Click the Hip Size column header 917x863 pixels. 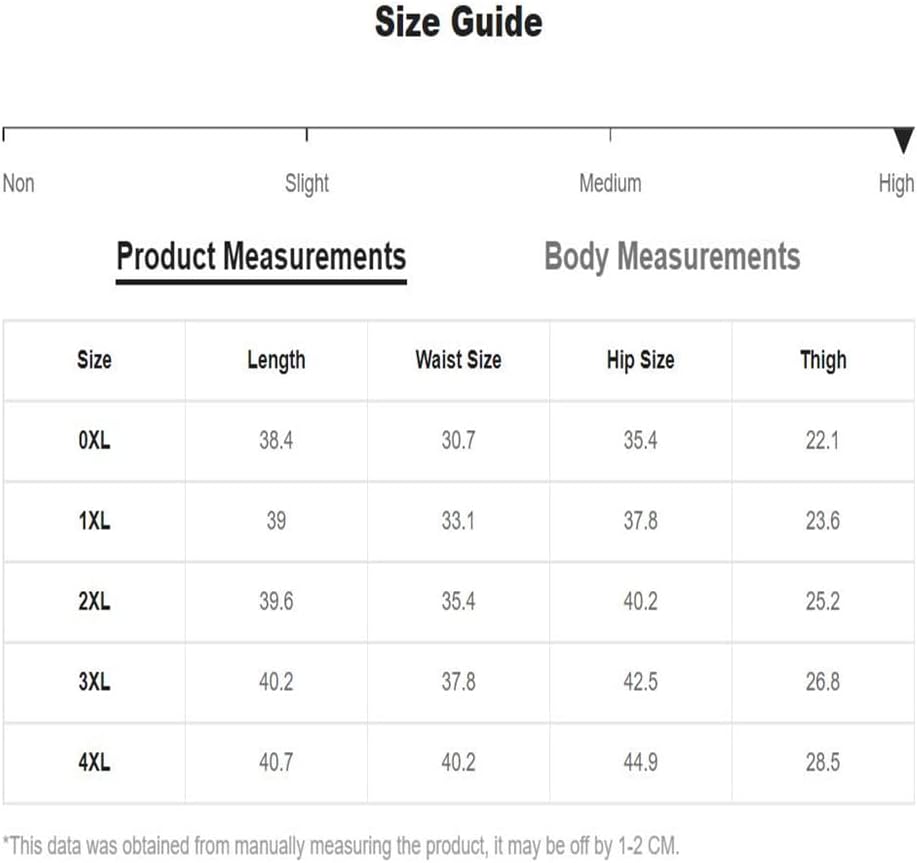coord(640,361)
